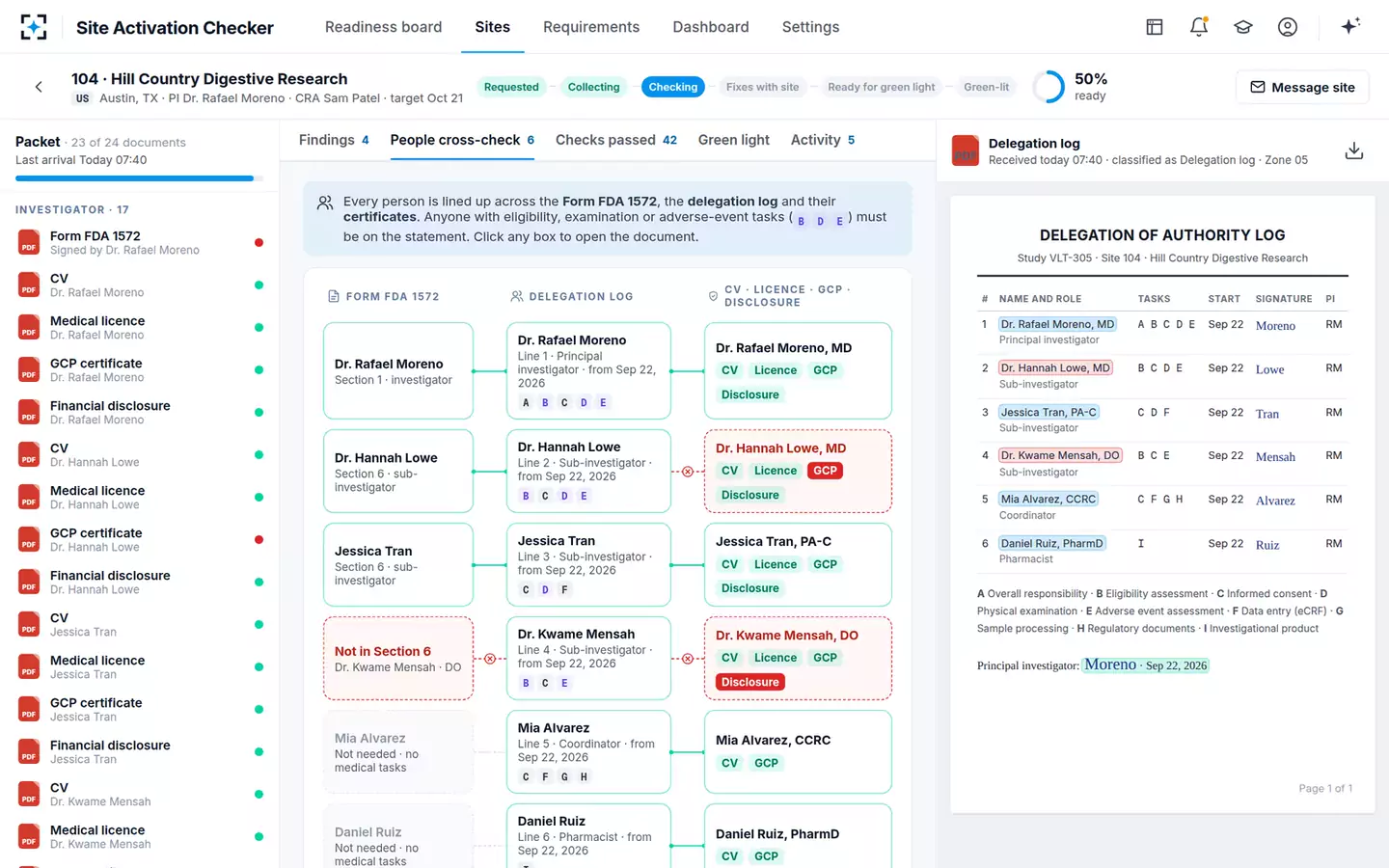This screenshot has width=1389, height=868.
Task: Click the red Disclosure chip for Dr. Kwame Mensah, DO
Action: point(749,682)
